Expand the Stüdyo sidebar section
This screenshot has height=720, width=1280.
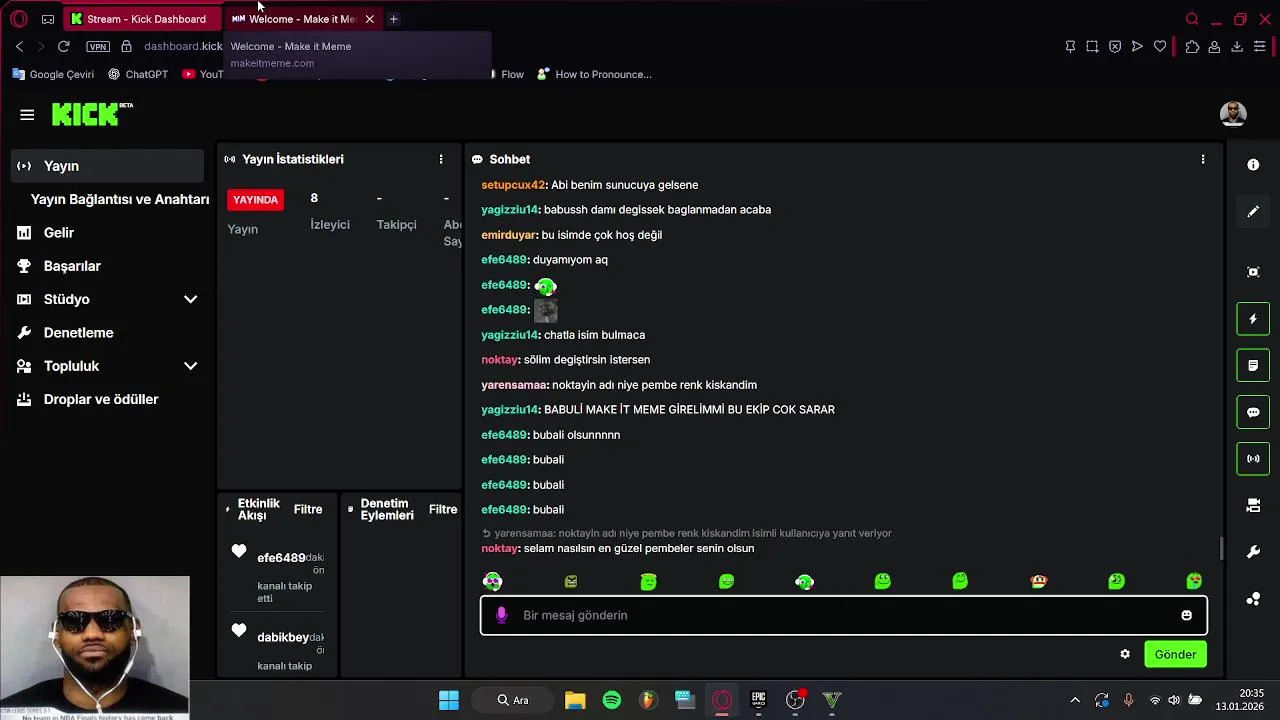190,299
